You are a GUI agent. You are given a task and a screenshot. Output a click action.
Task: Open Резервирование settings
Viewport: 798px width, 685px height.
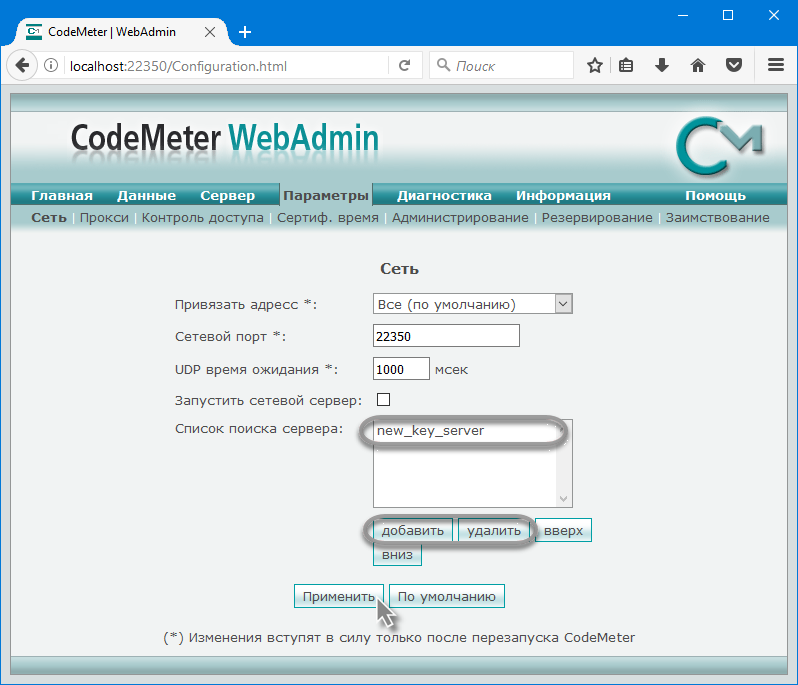coord(597,218)
